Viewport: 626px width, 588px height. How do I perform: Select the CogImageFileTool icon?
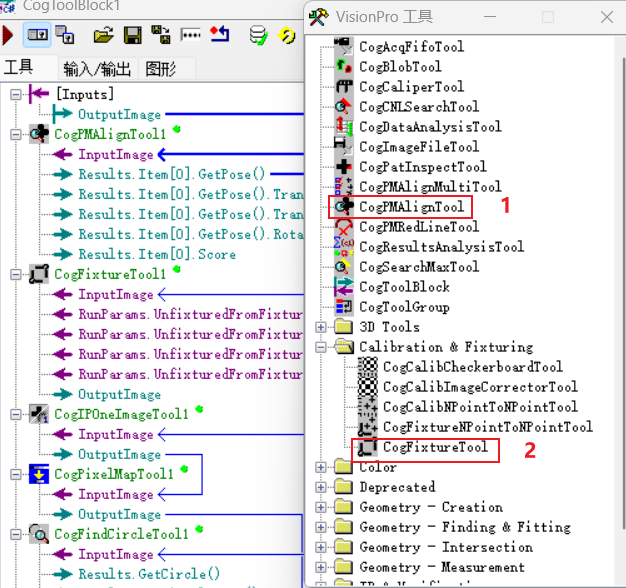(x=343, y=147)
